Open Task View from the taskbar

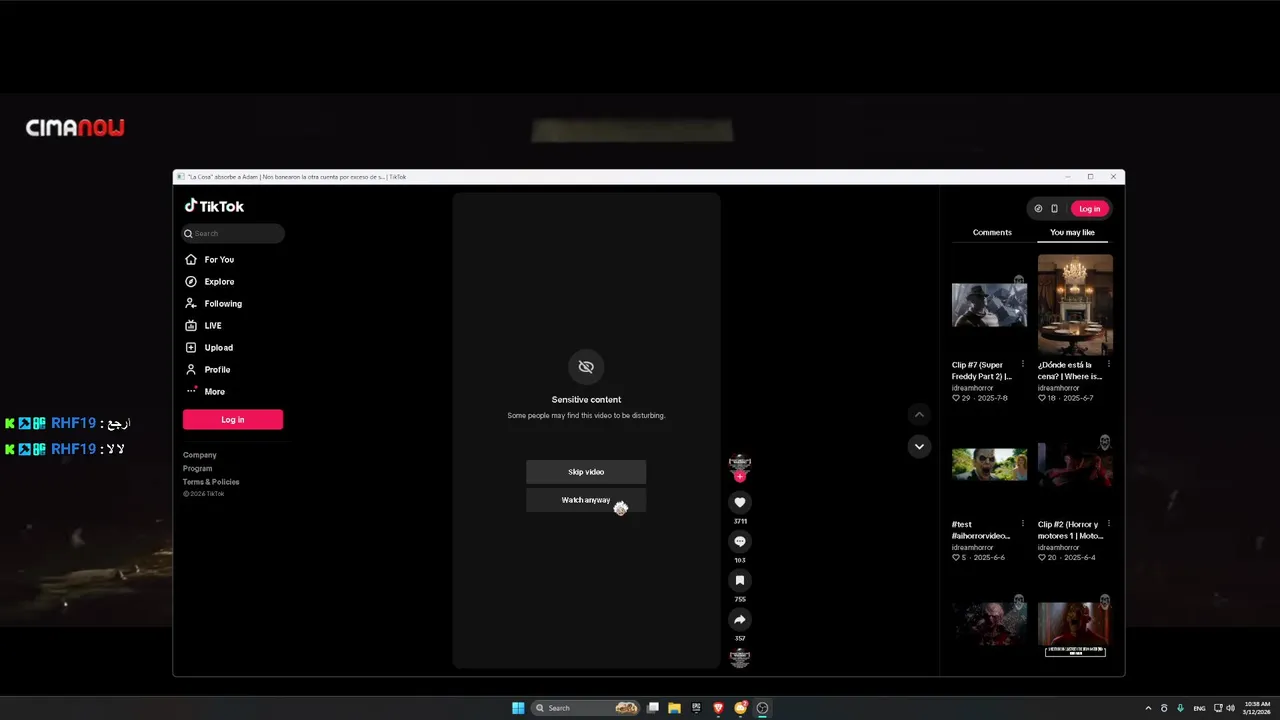652,708
